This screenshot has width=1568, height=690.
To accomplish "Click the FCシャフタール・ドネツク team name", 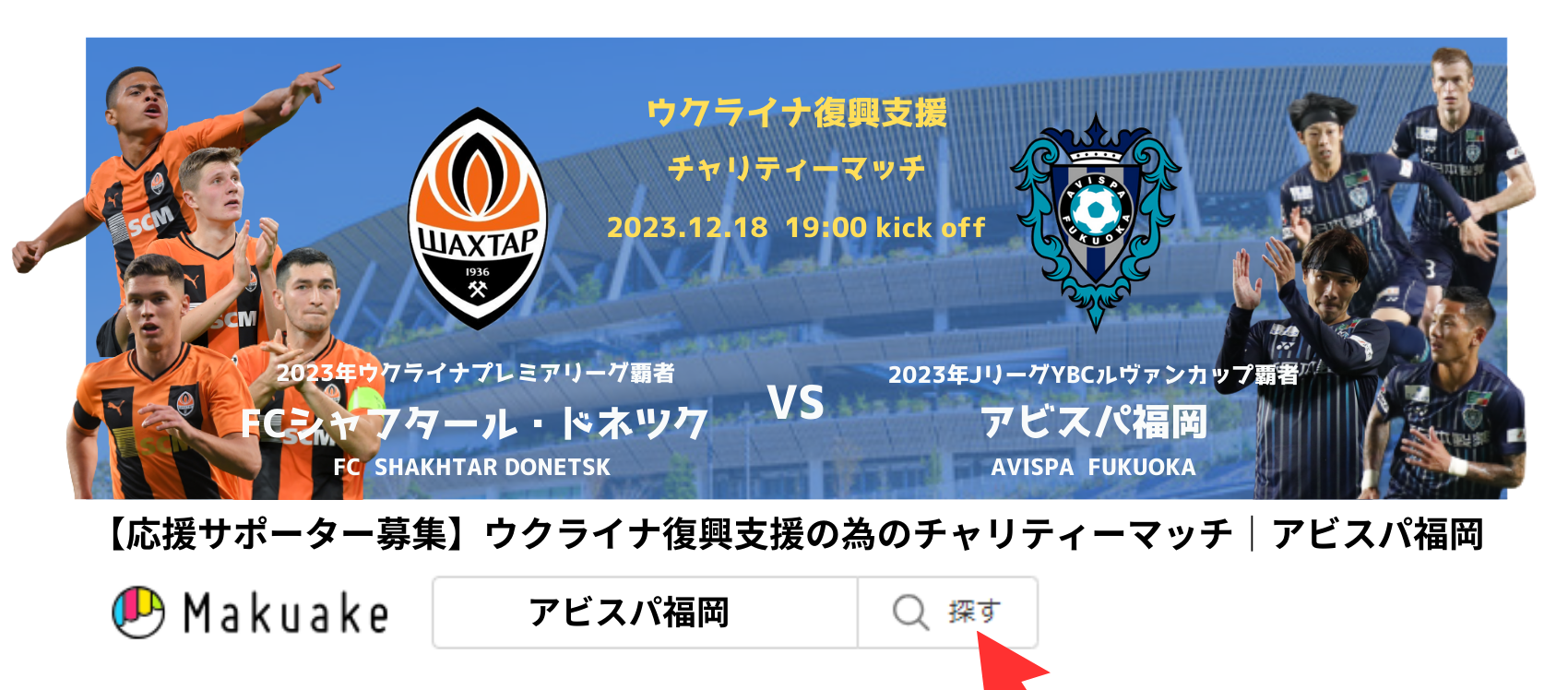I will [474, 423].
